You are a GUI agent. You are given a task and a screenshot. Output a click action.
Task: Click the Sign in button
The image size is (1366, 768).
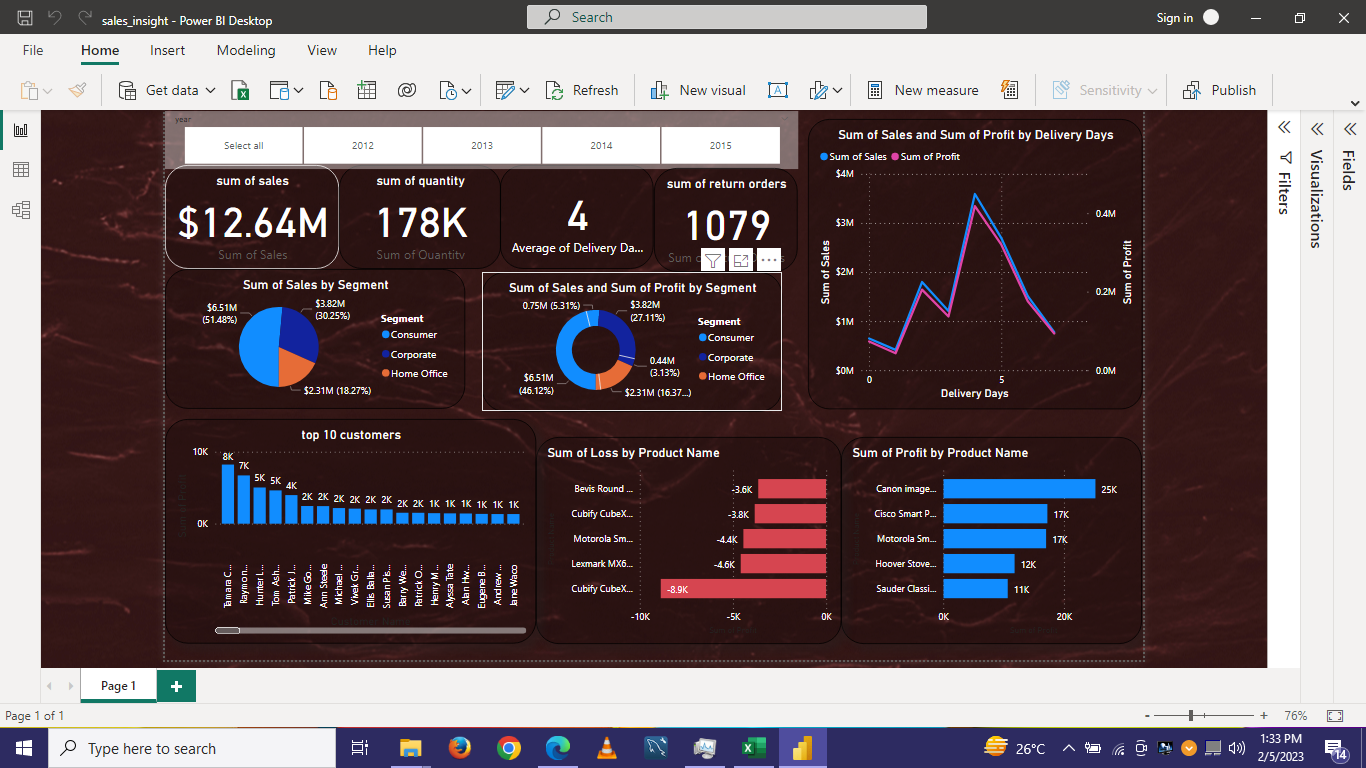pyautogui.click(x=1175, y=17)
